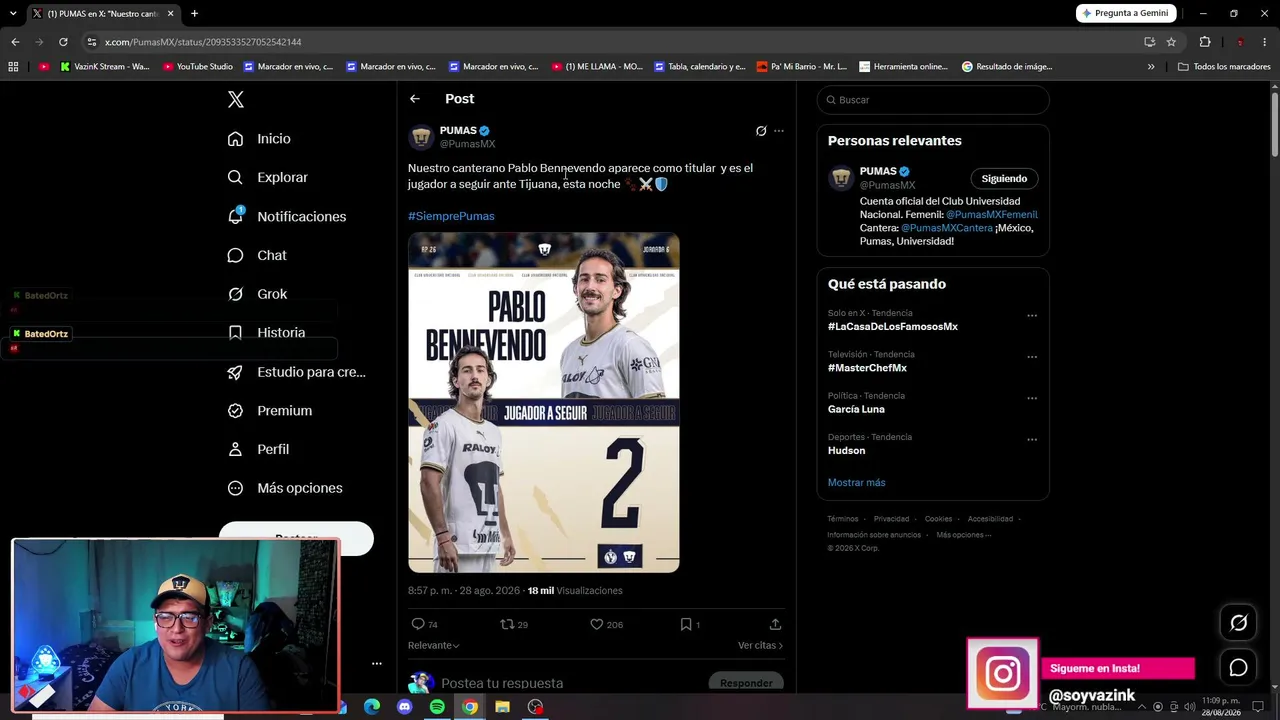The image size is (1280, 720).
Task: Open the YouTube Studio bookmark
Action: pyautogui.click(x=197, y=67)
